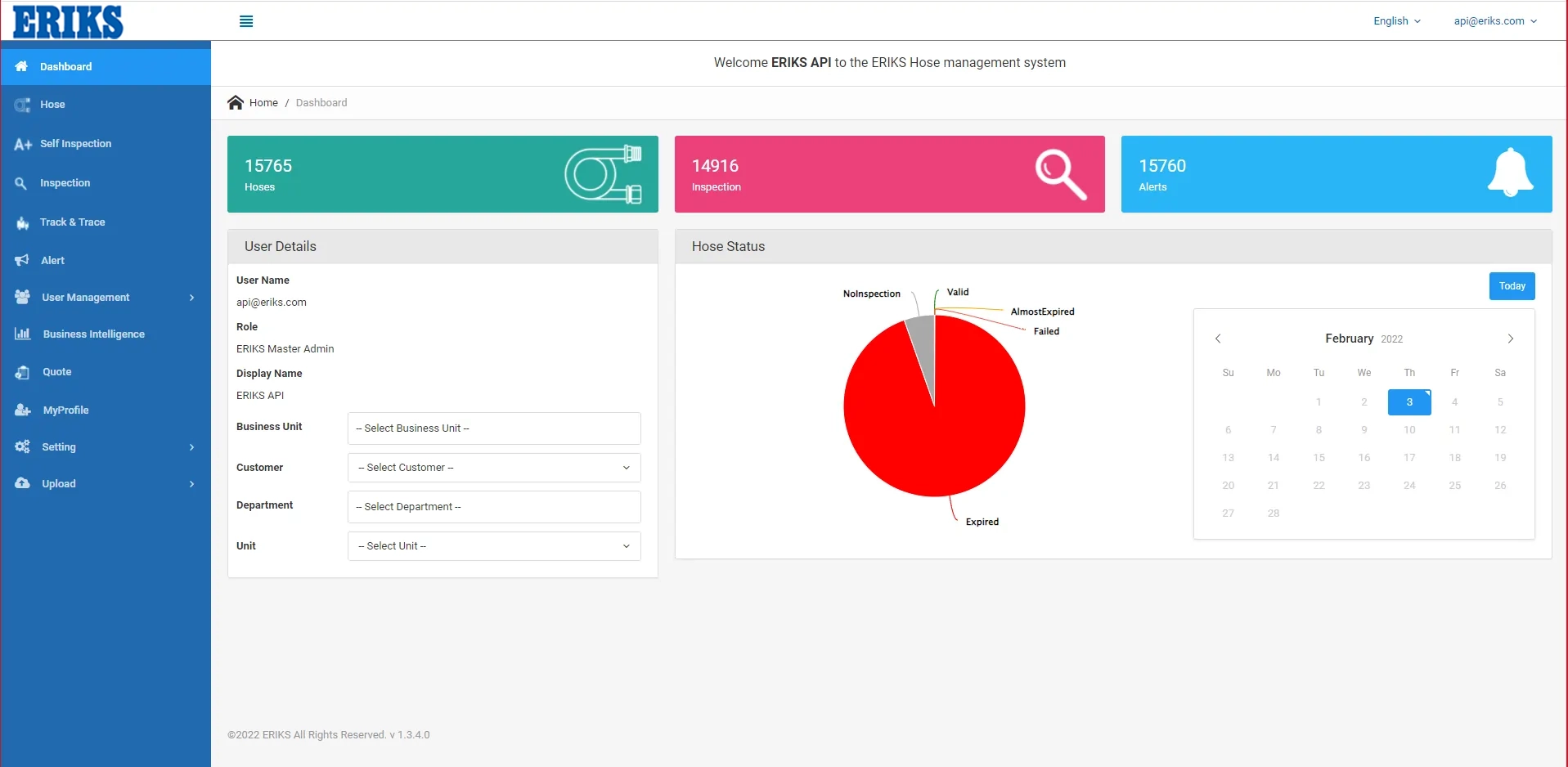The width and height of the screenshot is (1568, 767).
Task: Click the magnifier graphic on Inspection card
Action: (1061, 174)
